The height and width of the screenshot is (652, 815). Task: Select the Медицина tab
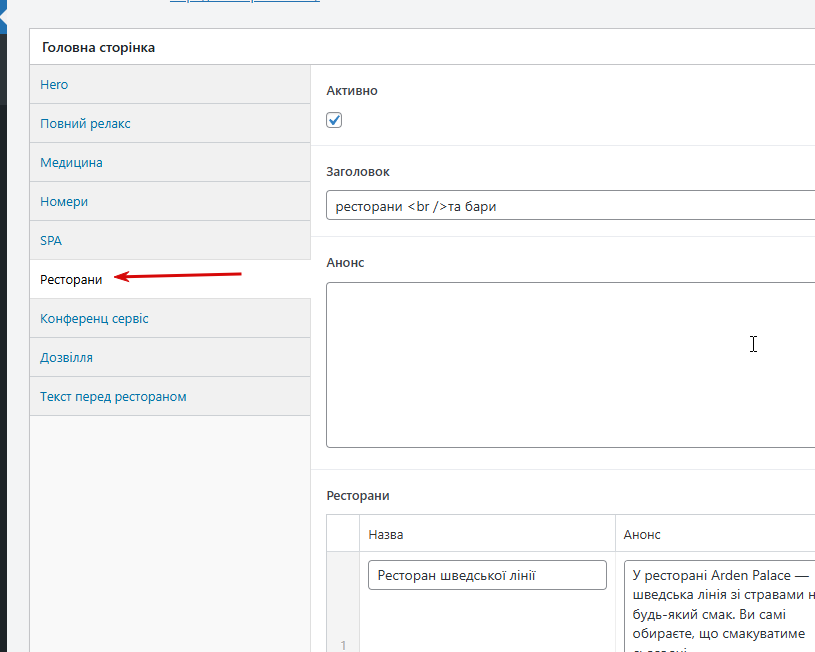click(x=170, y=162)
